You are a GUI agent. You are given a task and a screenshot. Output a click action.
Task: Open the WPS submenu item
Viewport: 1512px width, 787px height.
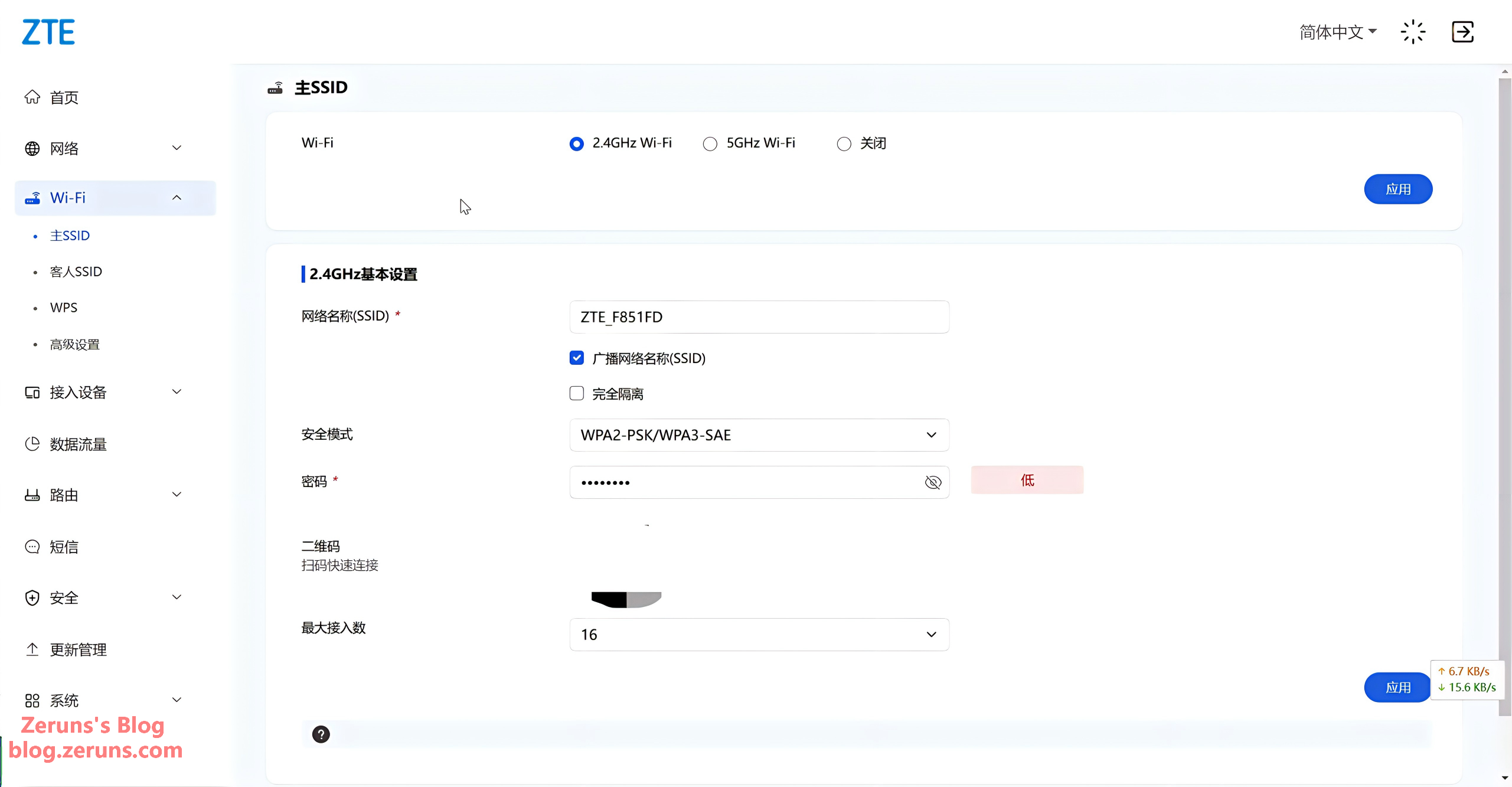pyautogui.click(x=64, y=308)
